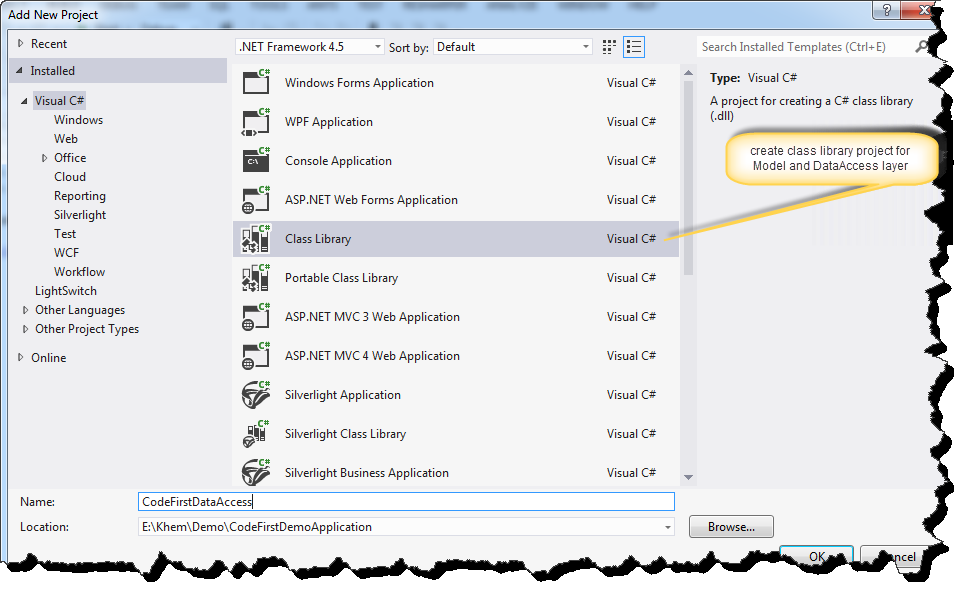
Task: Click the ASP.NET Web Forms Application icon
Action: 256,199
